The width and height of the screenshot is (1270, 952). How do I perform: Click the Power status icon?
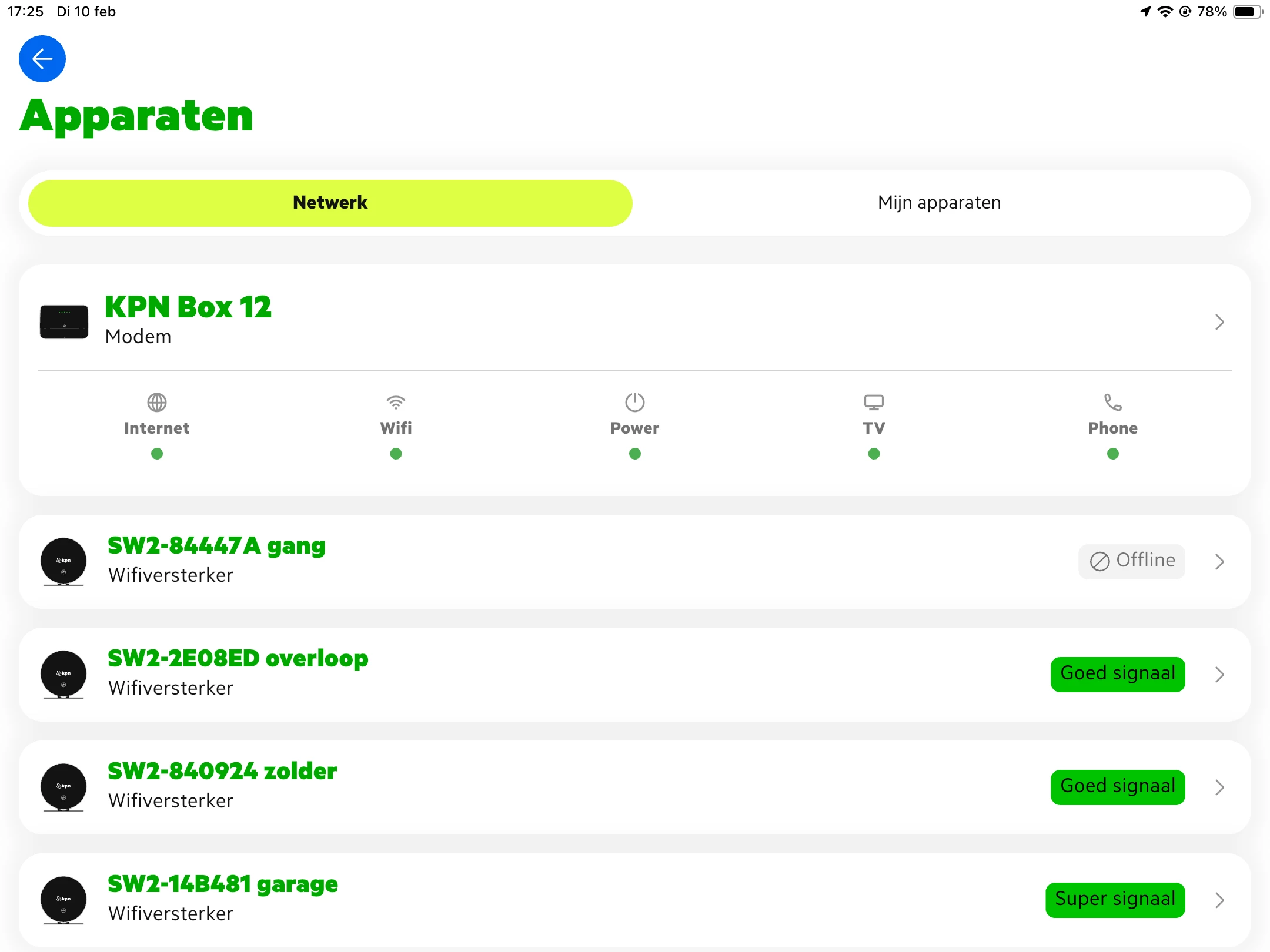point(634,403)
